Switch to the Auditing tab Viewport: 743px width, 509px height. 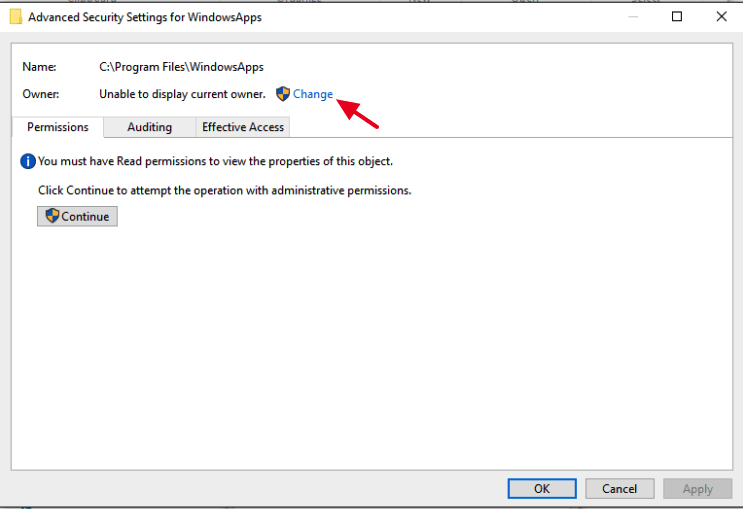149,127
